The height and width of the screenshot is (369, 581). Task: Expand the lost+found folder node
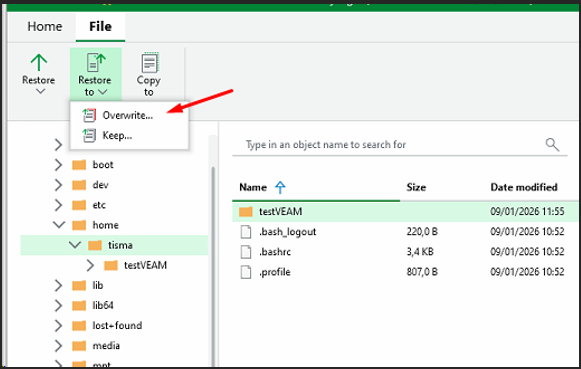[x=58, y=326]
